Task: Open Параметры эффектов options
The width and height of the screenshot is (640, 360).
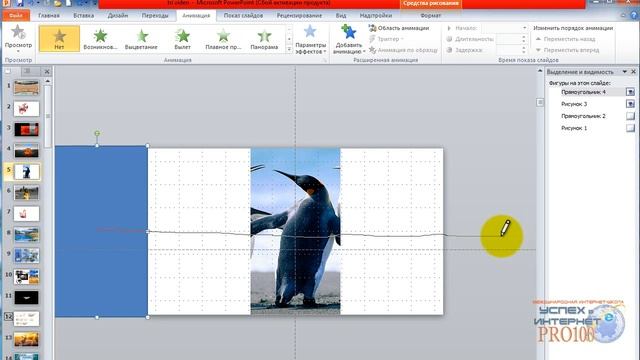Action: 310,39
